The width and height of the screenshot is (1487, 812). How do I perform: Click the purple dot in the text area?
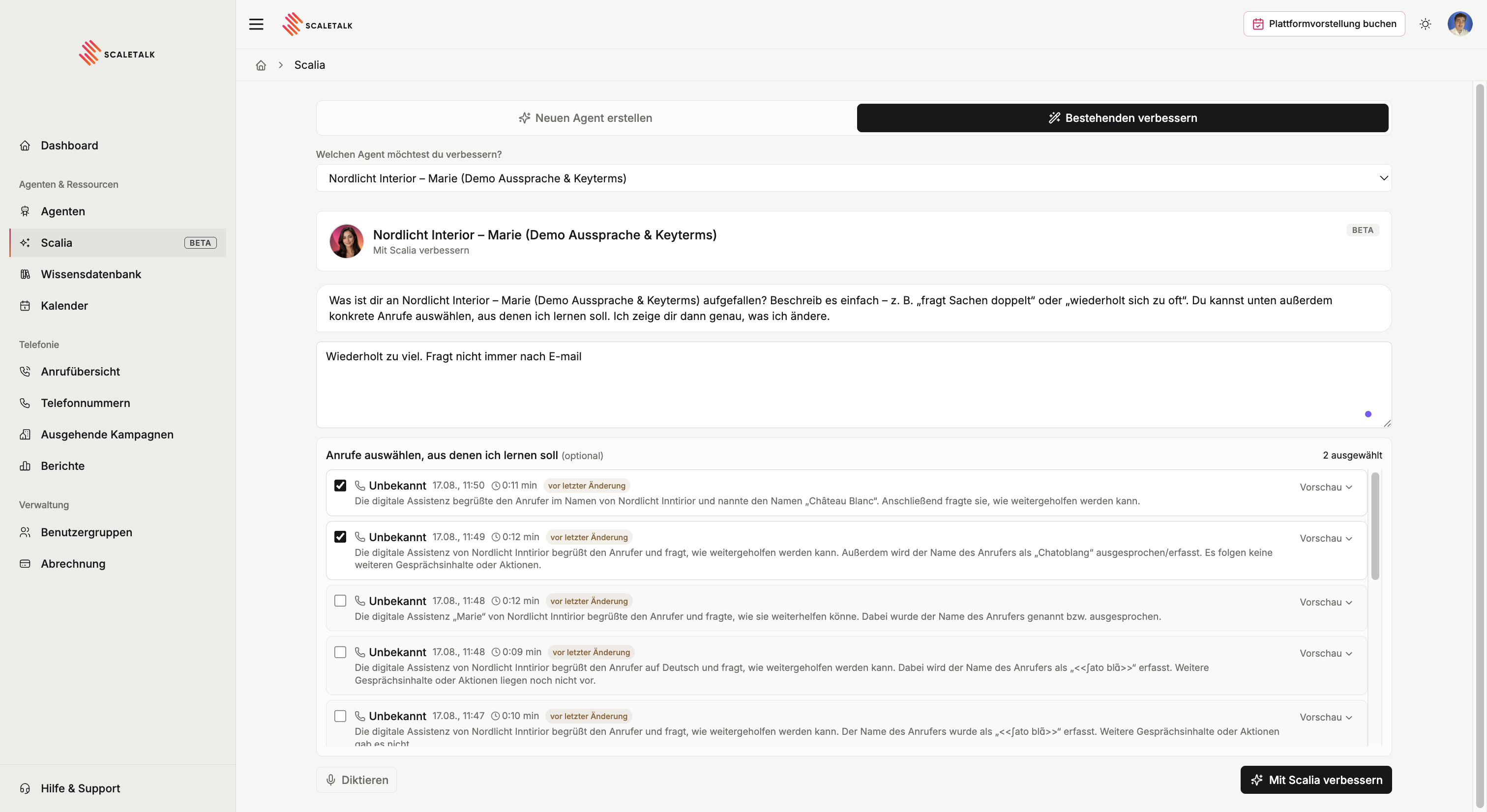click(x=1368, y=414)
